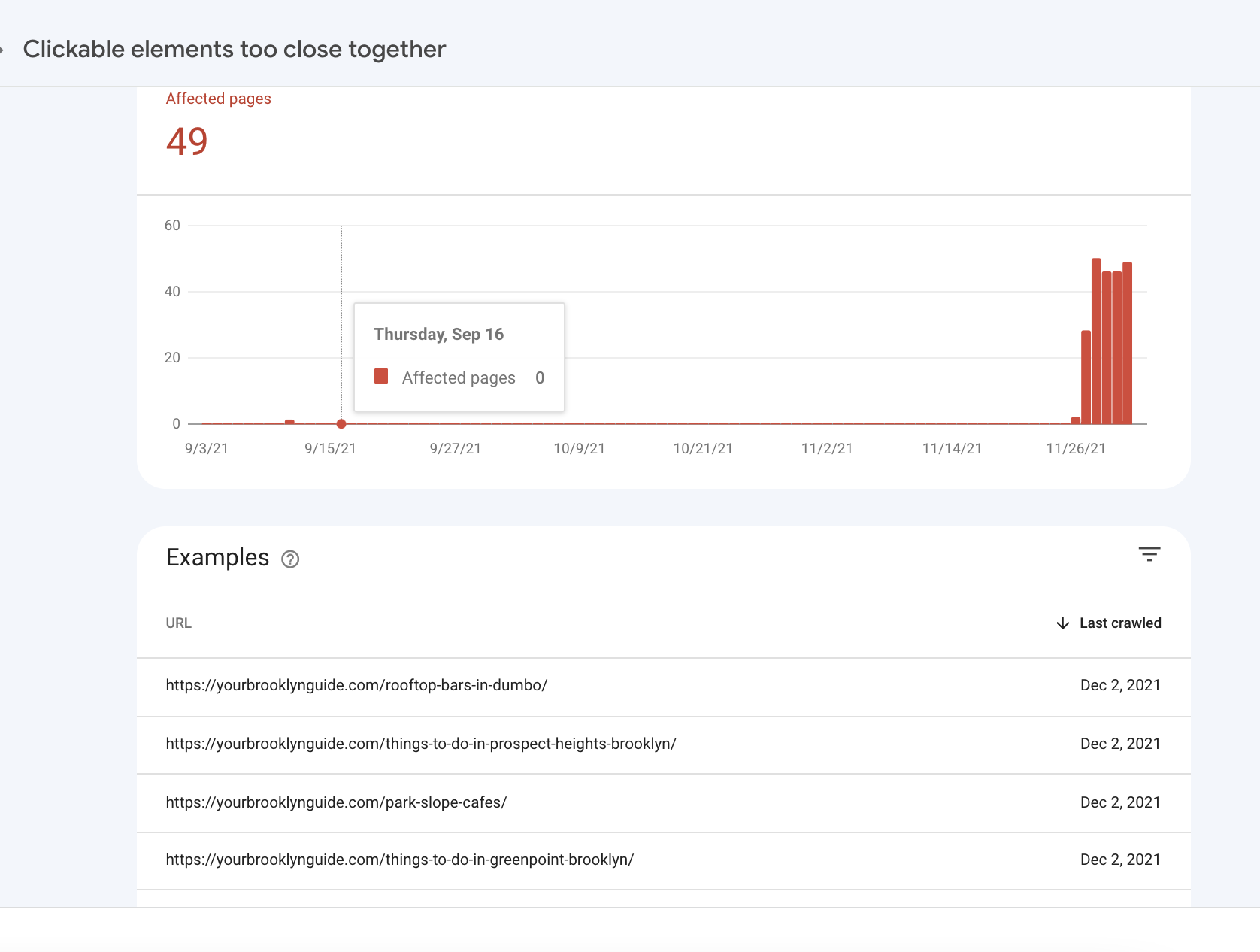Click the Last crawled sort arrow

point(1062,623)
